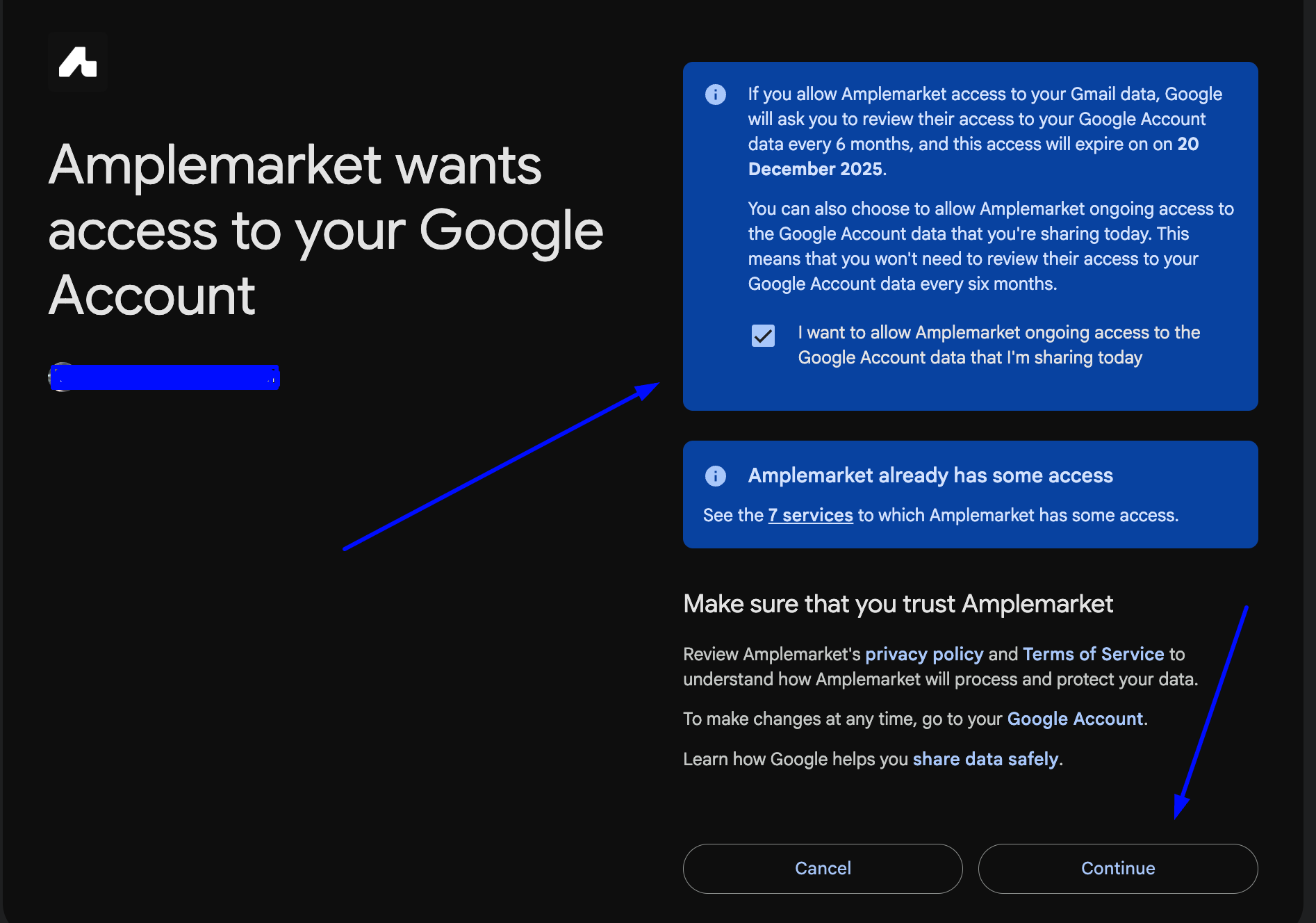Click the Continue button
This screenshot has height=923, width=1316.
tap(1118, 869)
